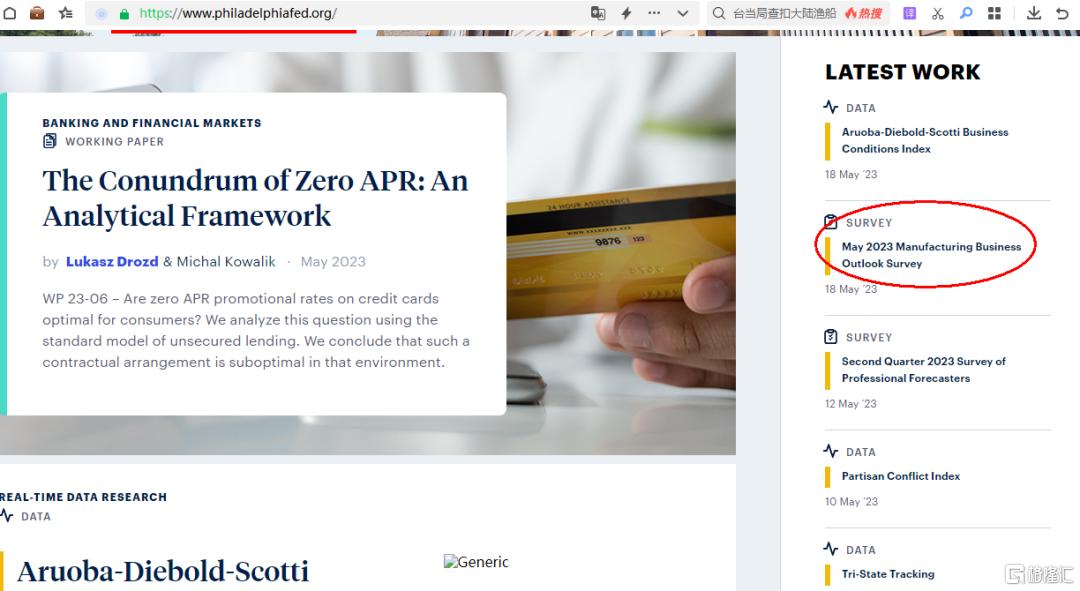Click the survey clipboard icon above May 2023 Manufacturing
The height and width of the screenshot is (591, 1080).
coord(831,222)
